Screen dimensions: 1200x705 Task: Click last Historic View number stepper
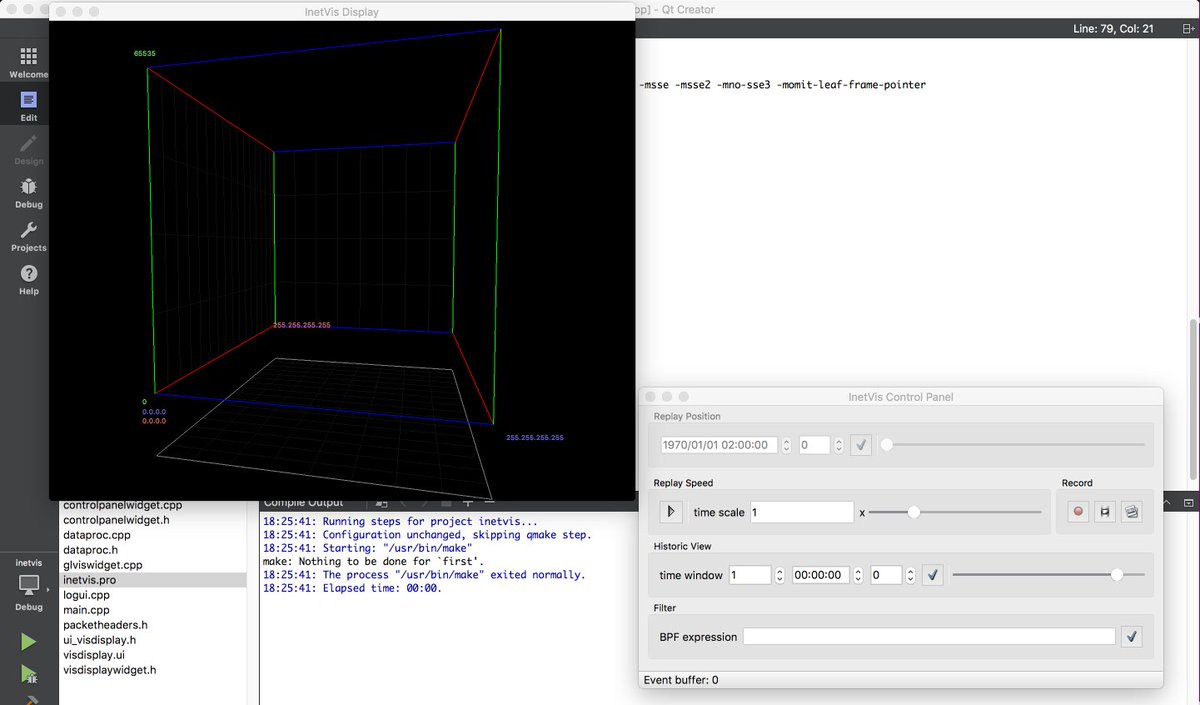[910, 575]
